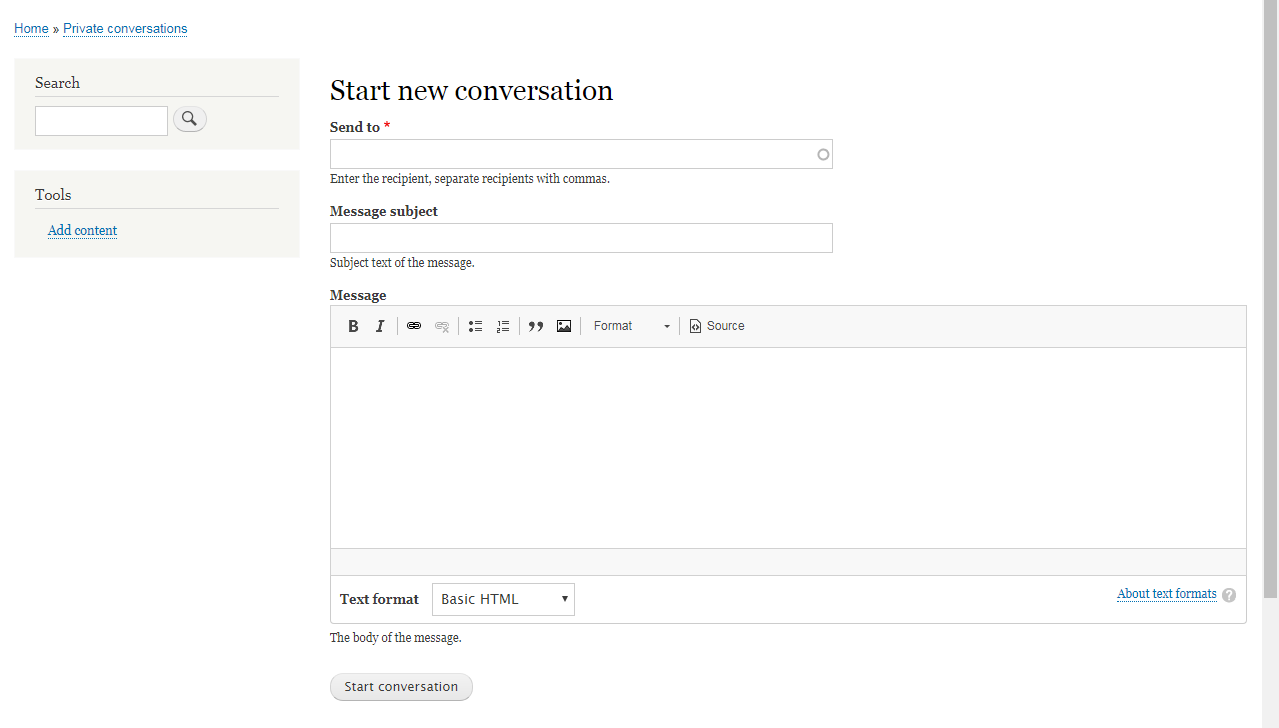Click the Home breadcrumb link
The height and width of the screenshot is (728, 1279).
point(31,29)
